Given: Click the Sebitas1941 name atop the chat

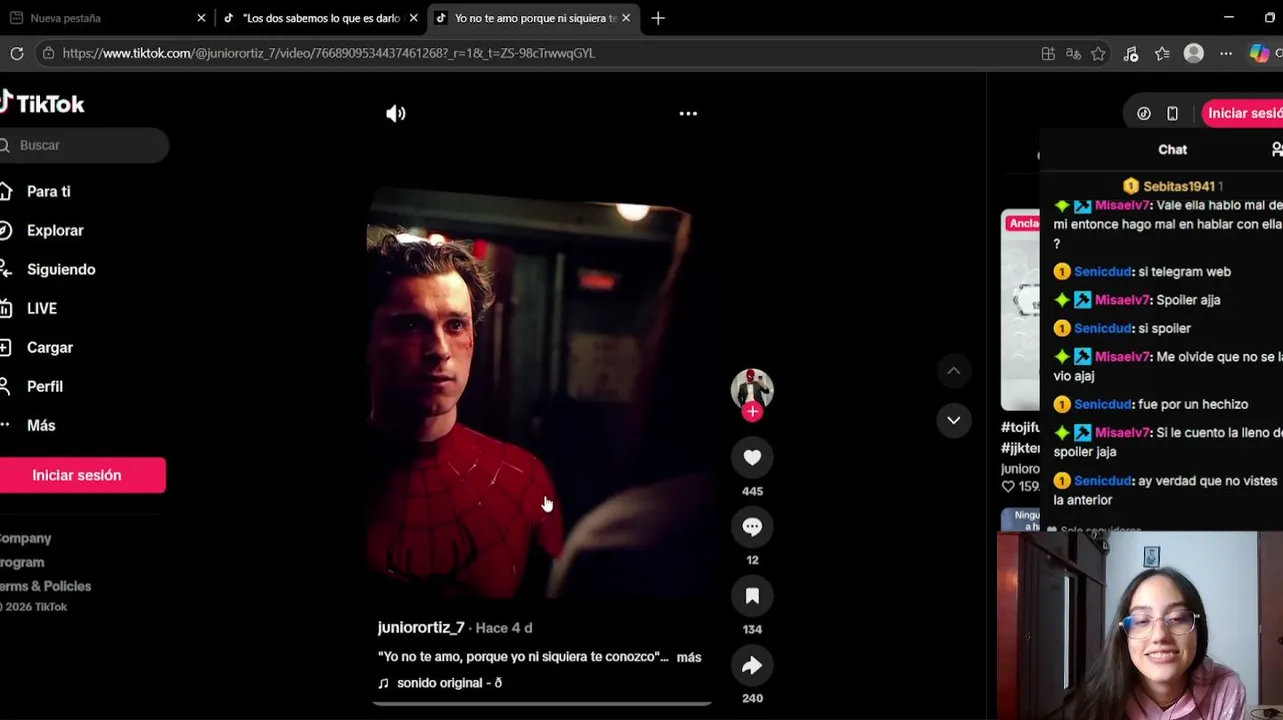Looking at the screenshot, I should click(x=1179, y=186).
